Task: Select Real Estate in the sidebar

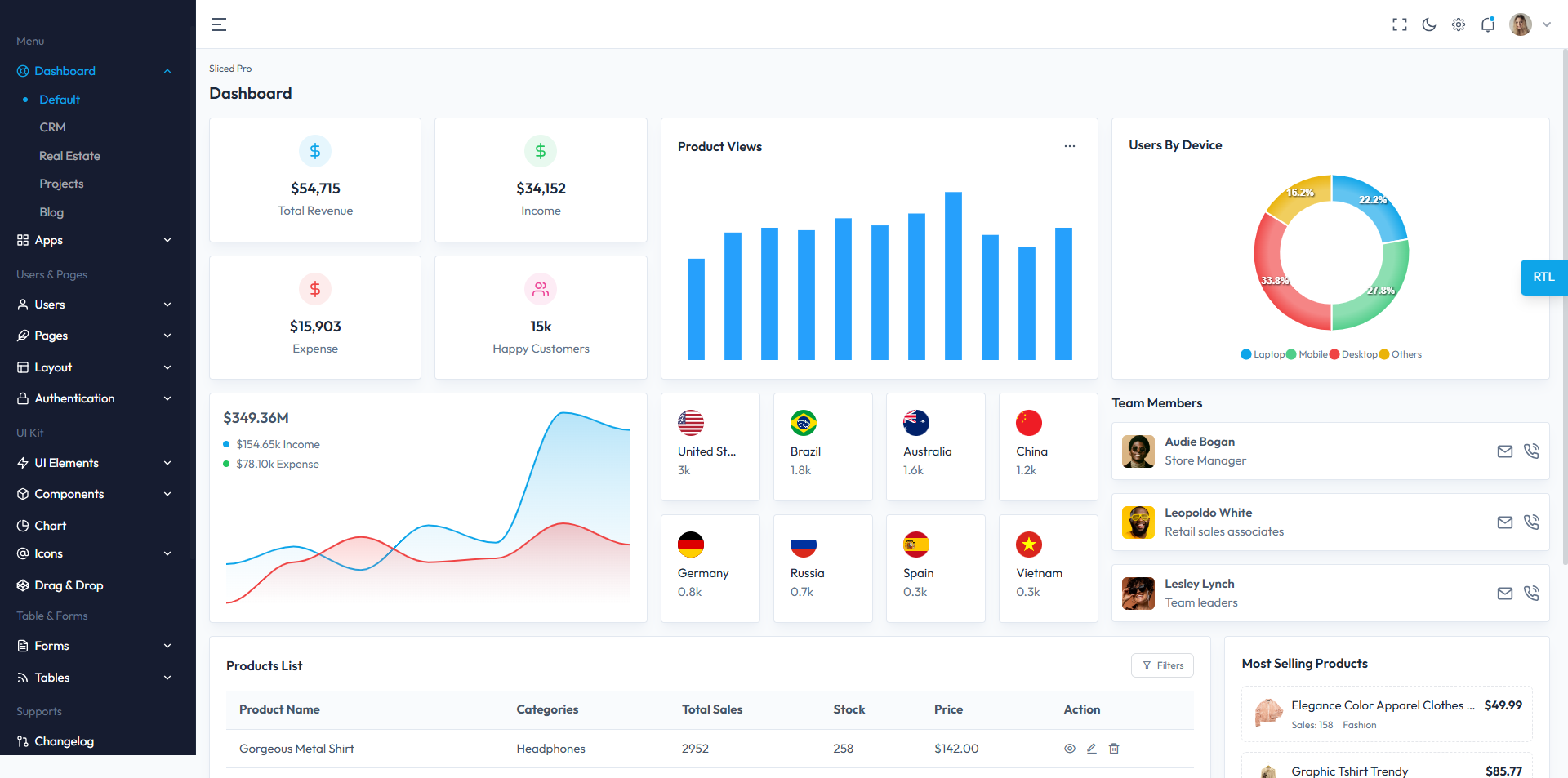Action: [69, 156]
